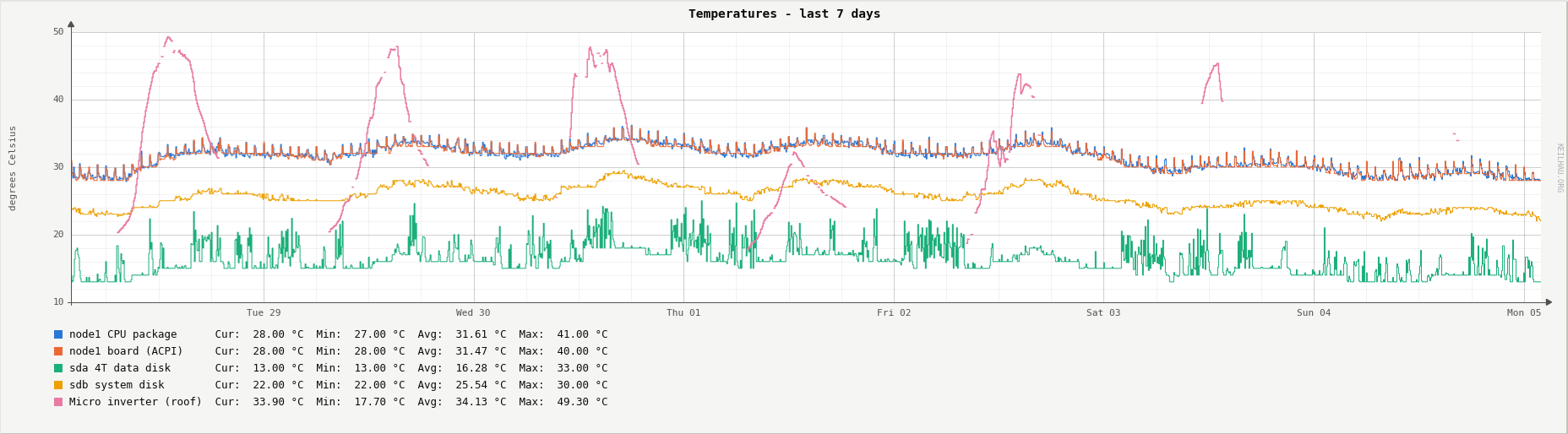Click the Micro inverter Cur 33.90 °C
1568x434 pixels.
278,402
